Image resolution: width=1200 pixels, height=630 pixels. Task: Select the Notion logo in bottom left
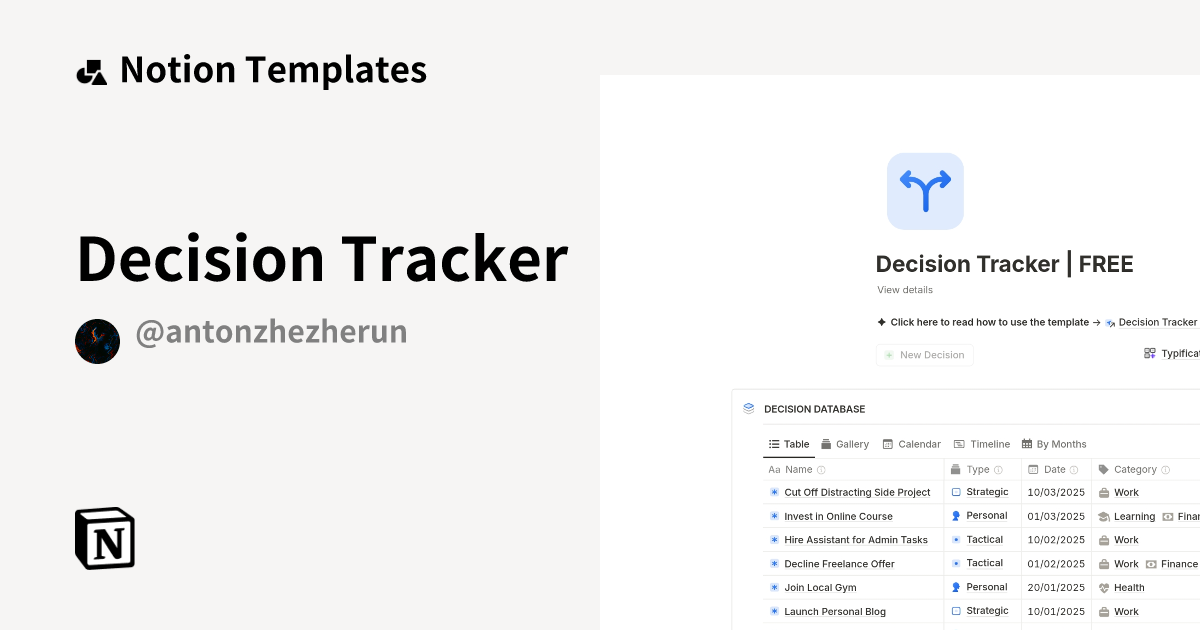[104, 538]
